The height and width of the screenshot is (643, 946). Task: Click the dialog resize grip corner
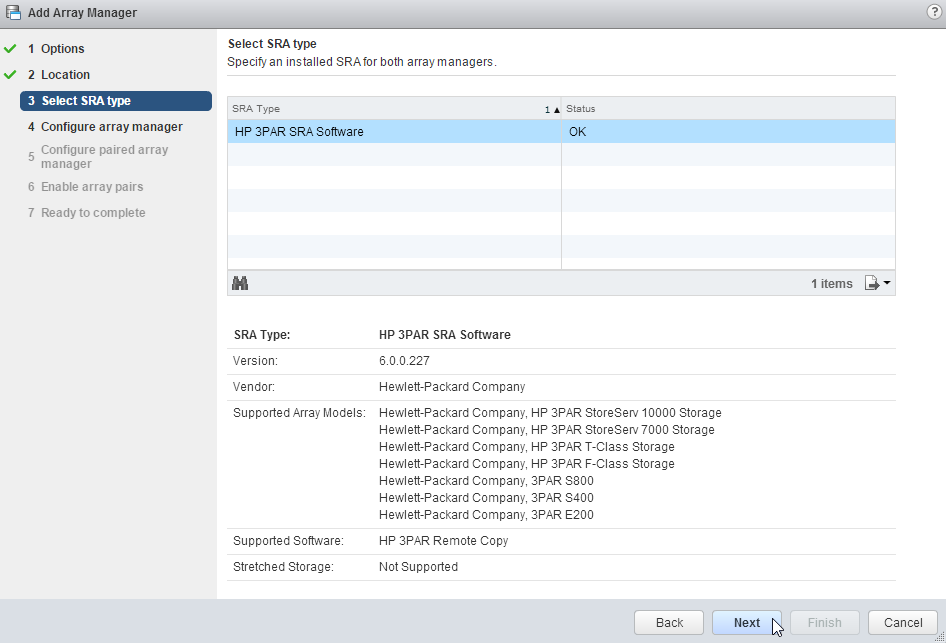pyautogui.click(x=939, y=636)
